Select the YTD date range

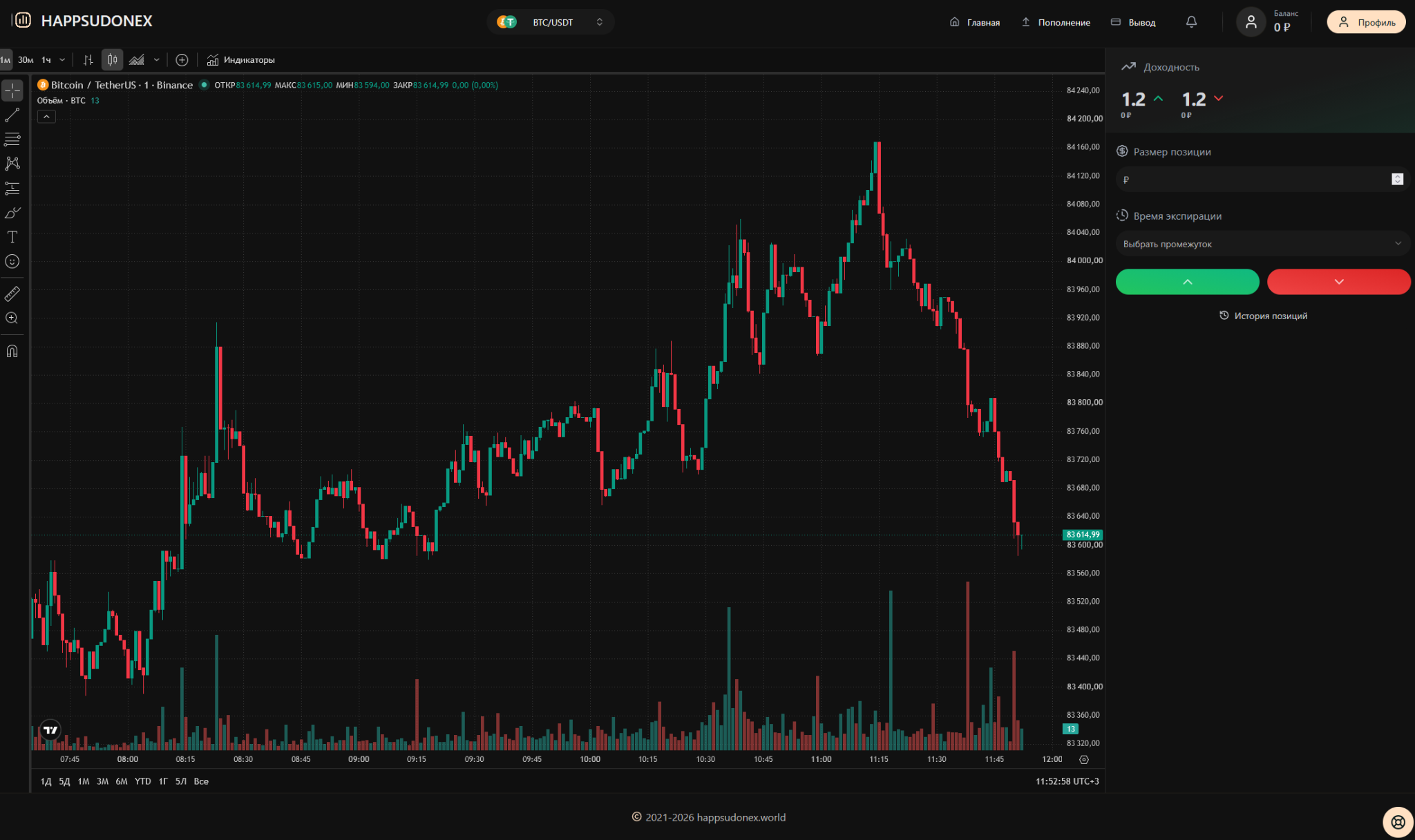pyautogui.click(x=142, y=781)
